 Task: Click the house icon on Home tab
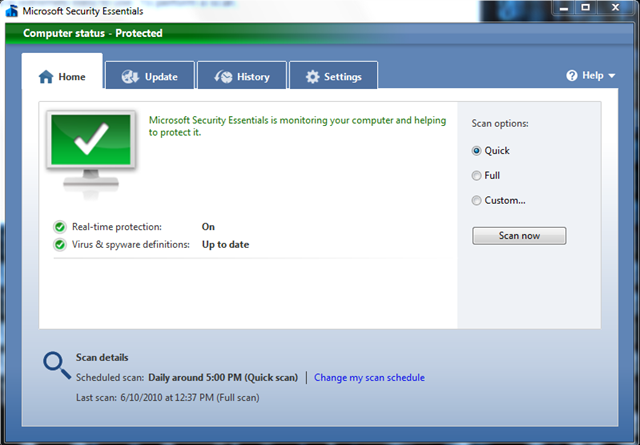[46, 77]
